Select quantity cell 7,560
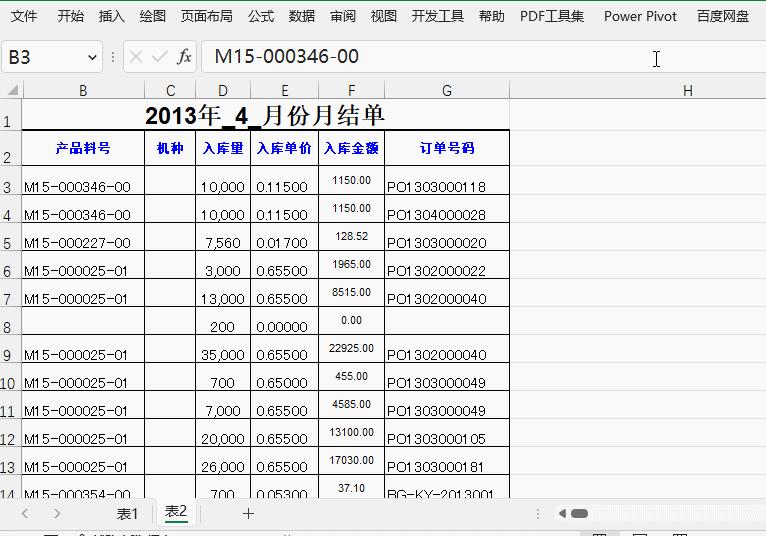Screen dimensions: 766x536 click(x=223, y=237)
